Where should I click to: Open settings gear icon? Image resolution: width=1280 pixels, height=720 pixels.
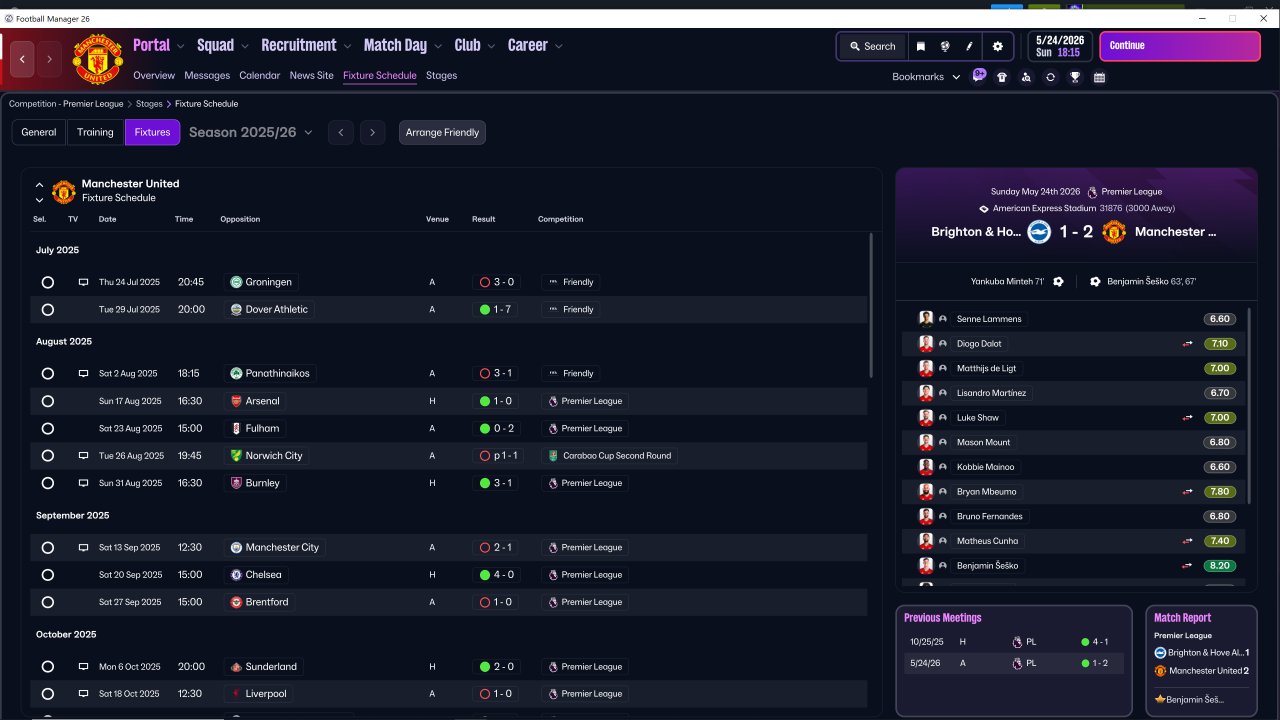point(997,46)
